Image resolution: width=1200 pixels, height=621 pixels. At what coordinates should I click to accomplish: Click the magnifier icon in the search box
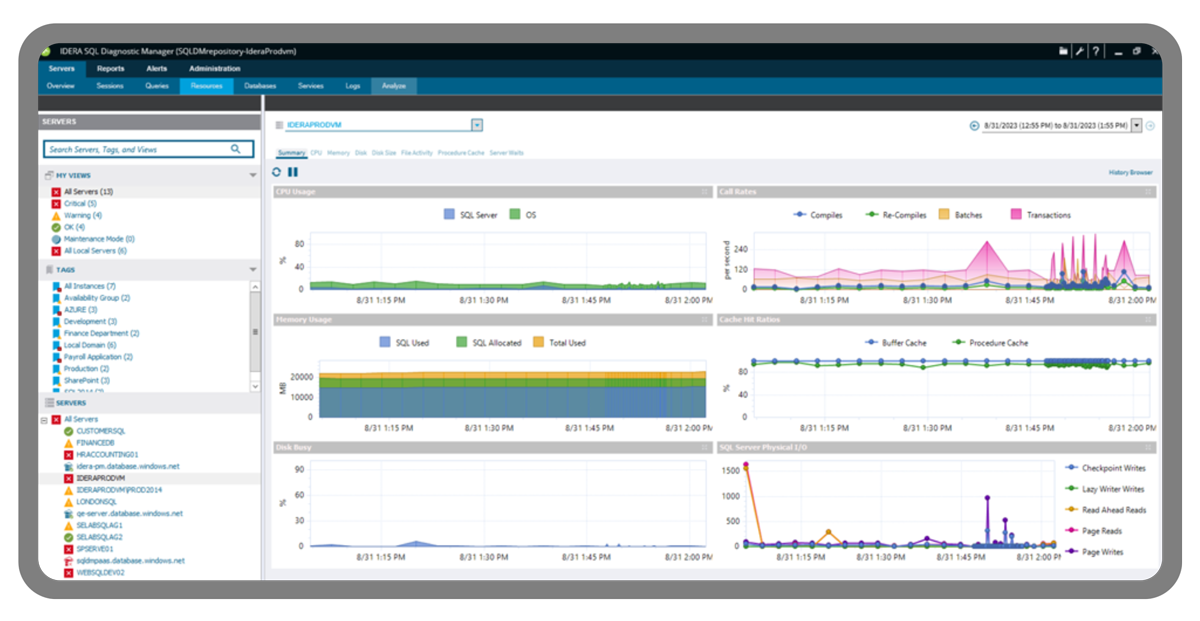pos(236,149)
